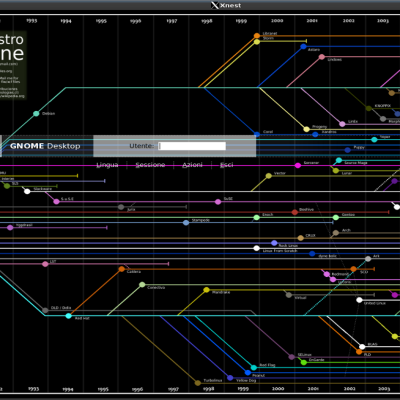Click the Red Hat label on the timeline

click(82, 319)
